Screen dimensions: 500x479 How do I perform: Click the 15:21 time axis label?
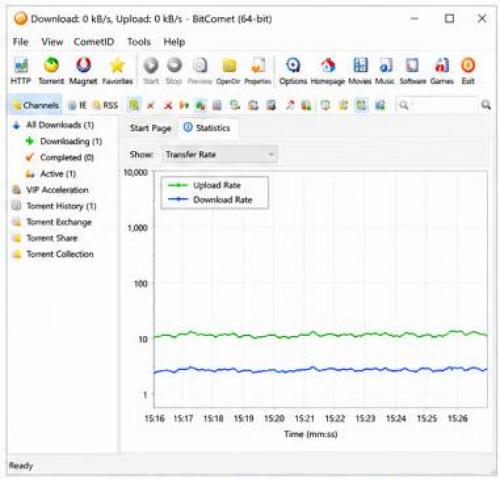(x=304, y=418)
